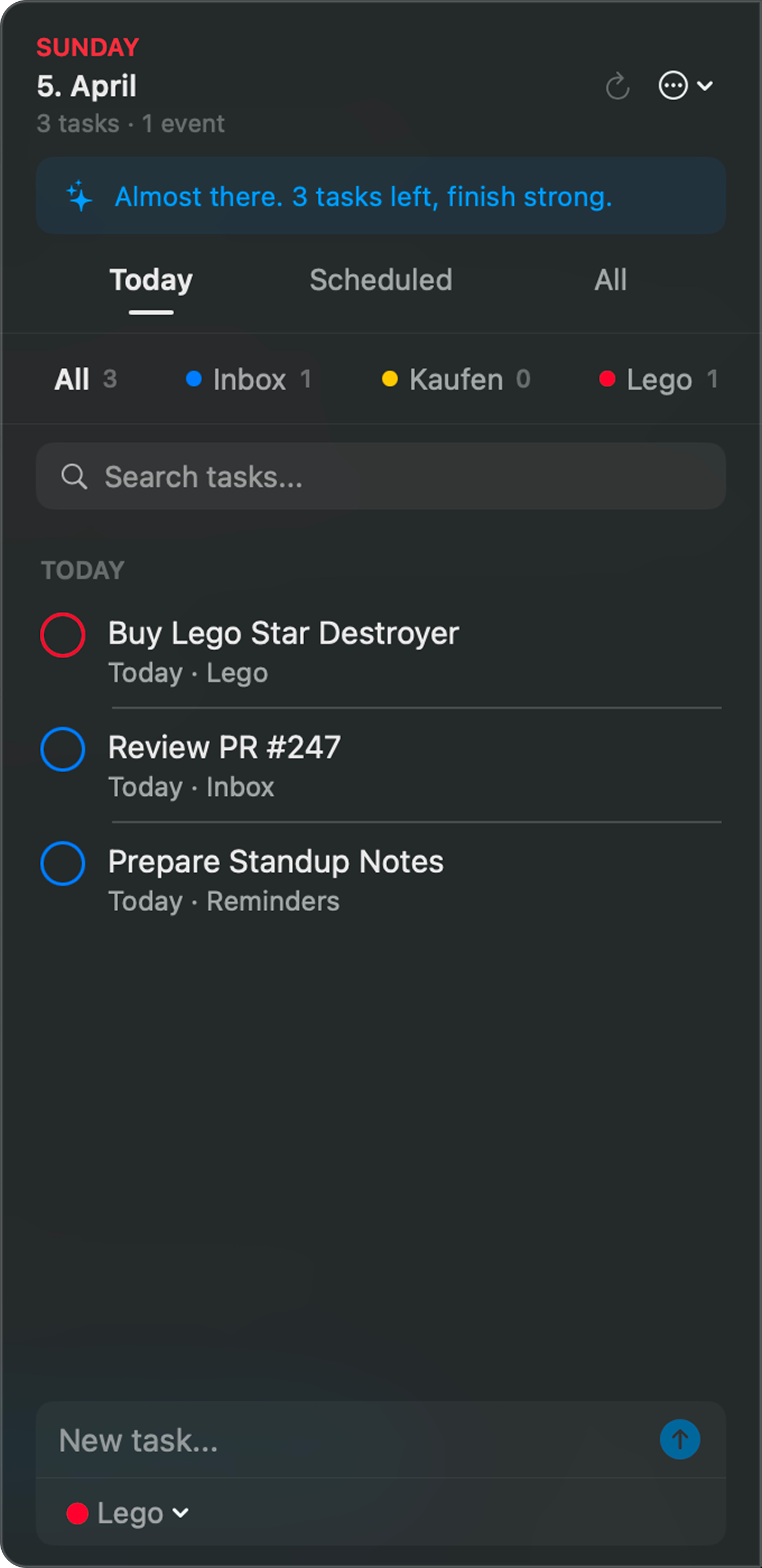Click the blue Inbox list dot
This screenshot has width=762, height=1568.
[194, 379]
